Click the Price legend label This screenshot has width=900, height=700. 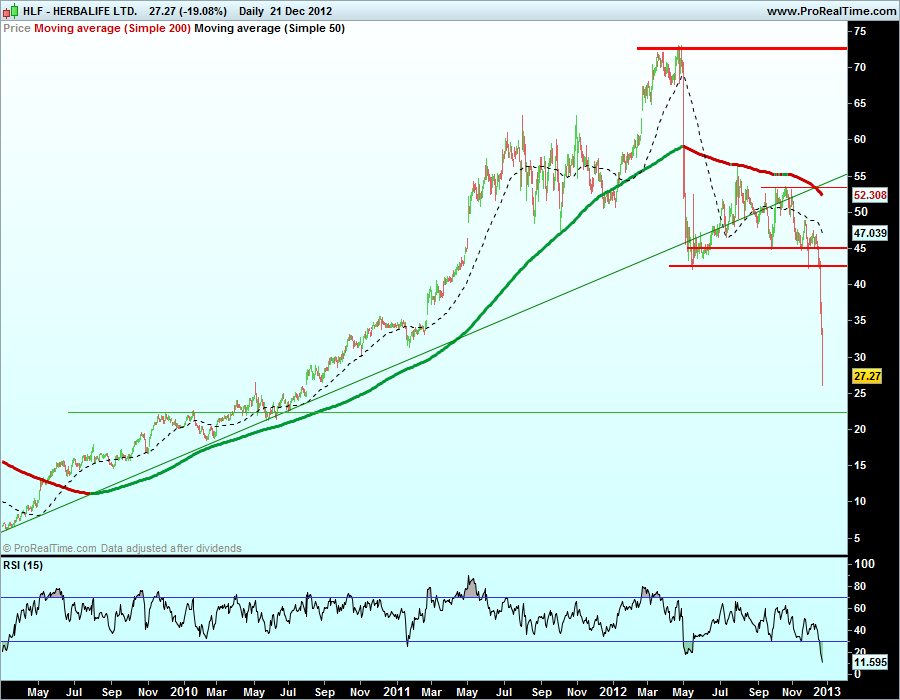coord(17,28)
